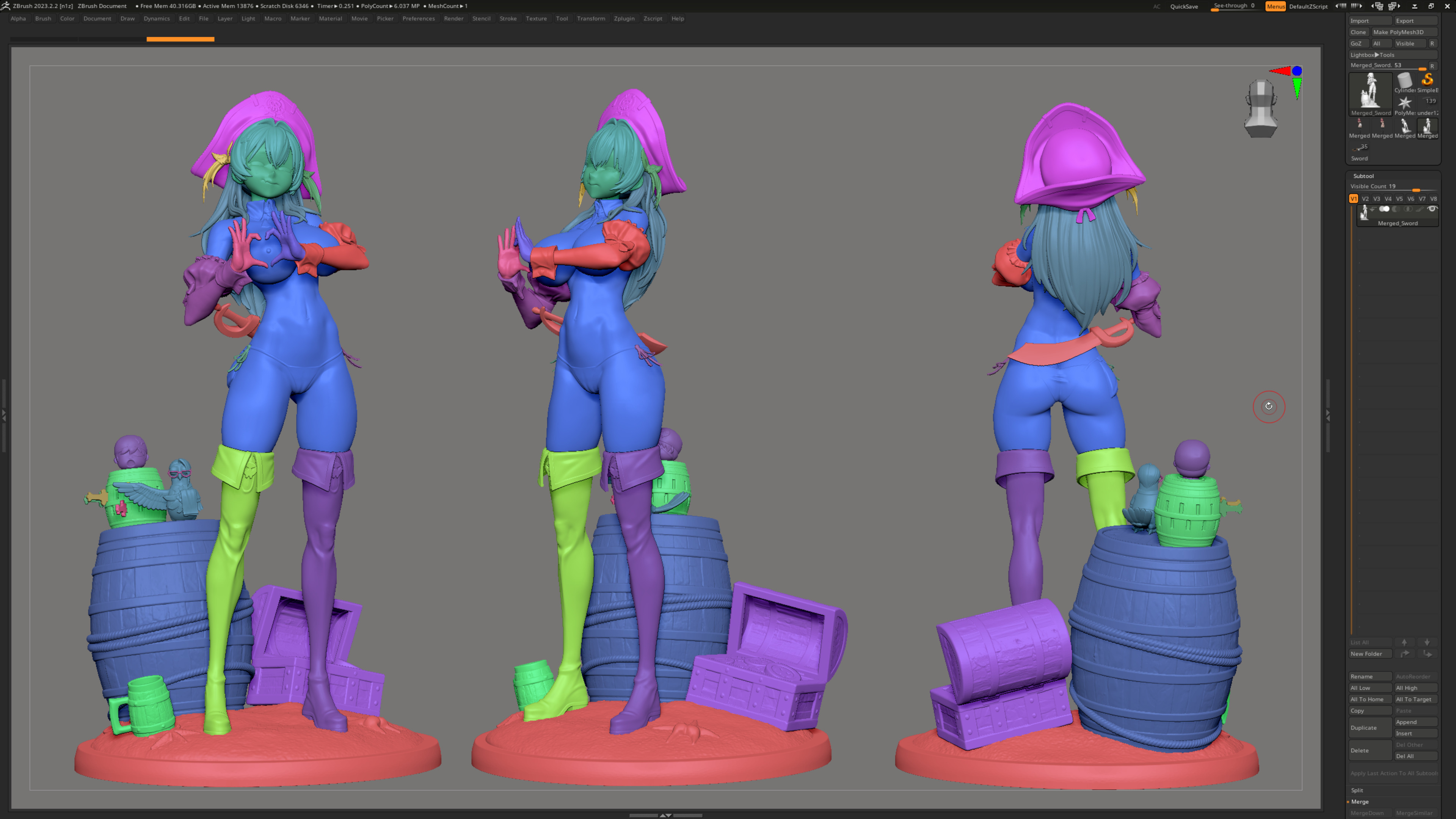The height and width of the screenshot is (819, 1456).
Task: Select the Merged_Sword subtool row
Action: coord(1398,216)
